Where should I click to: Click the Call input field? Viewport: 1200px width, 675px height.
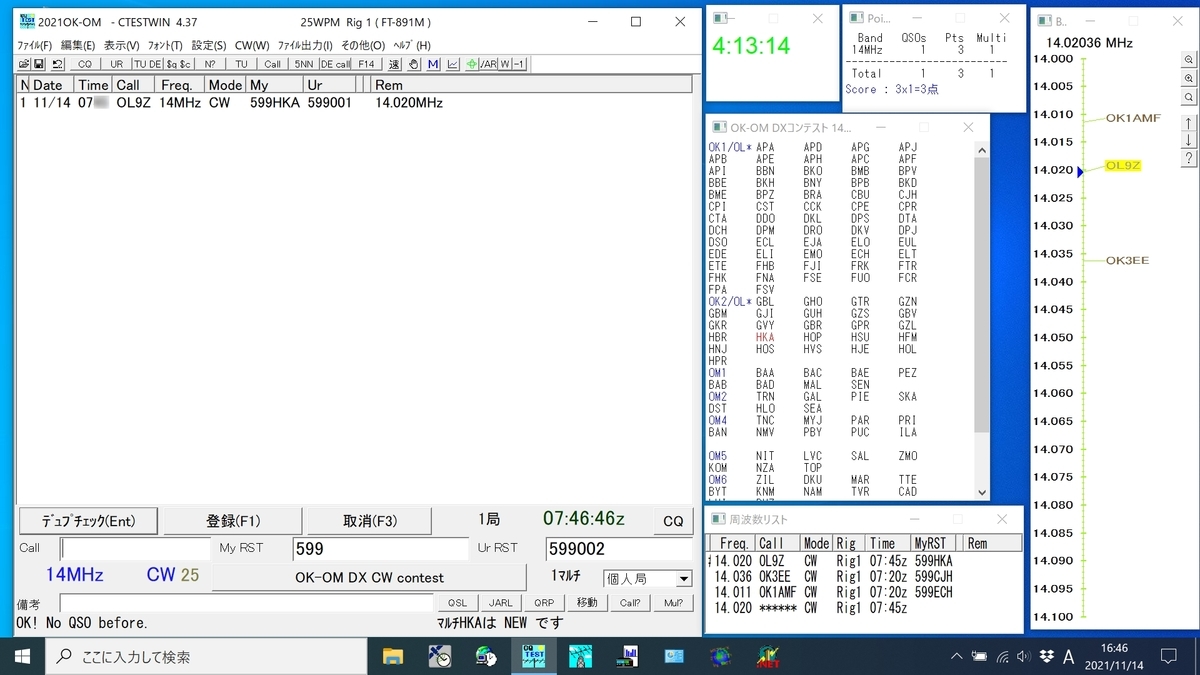[x=136, y=549]
